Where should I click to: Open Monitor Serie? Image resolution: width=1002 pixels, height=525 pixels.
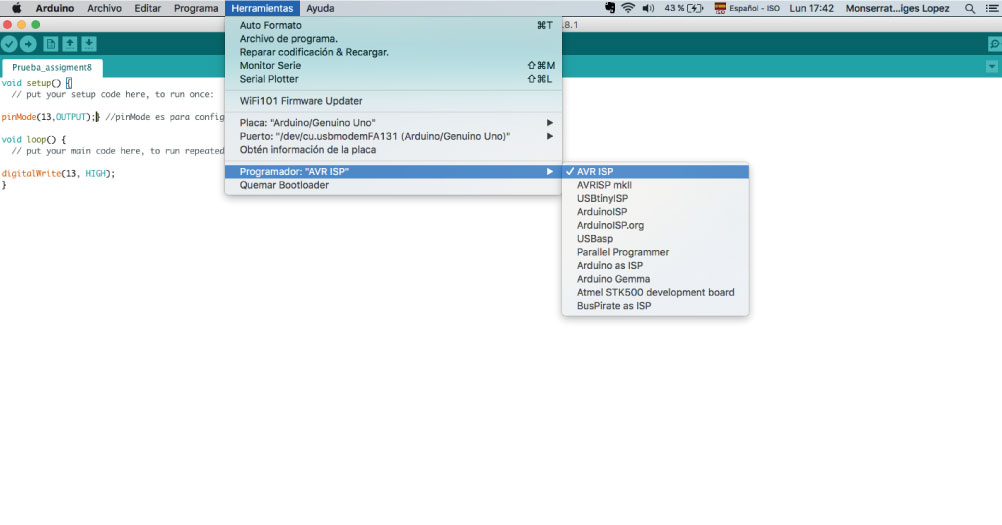pyautogui.click(x=393, y=65)
